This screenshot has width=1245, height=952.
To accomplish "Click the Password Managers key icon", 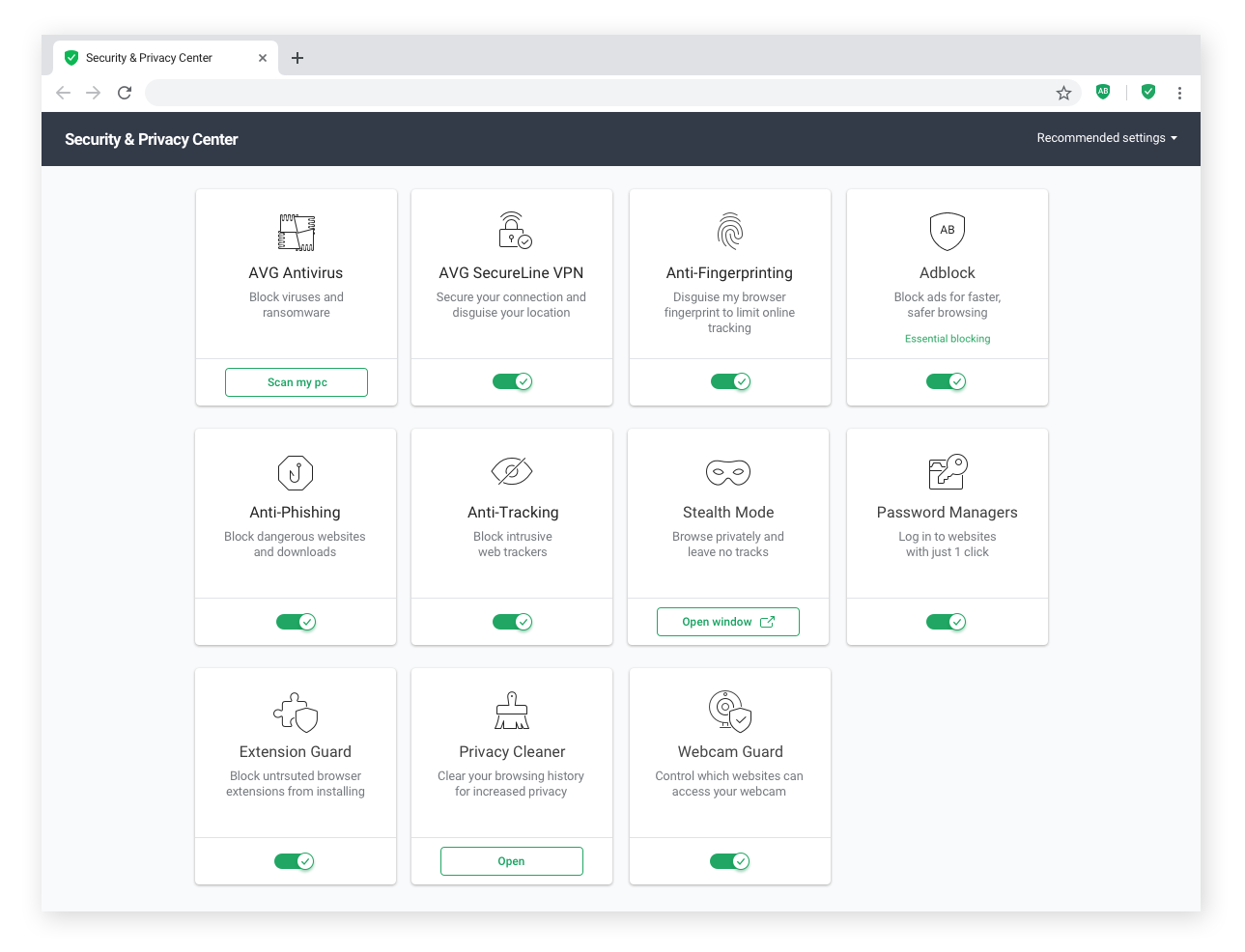I will tap(948, 472).
